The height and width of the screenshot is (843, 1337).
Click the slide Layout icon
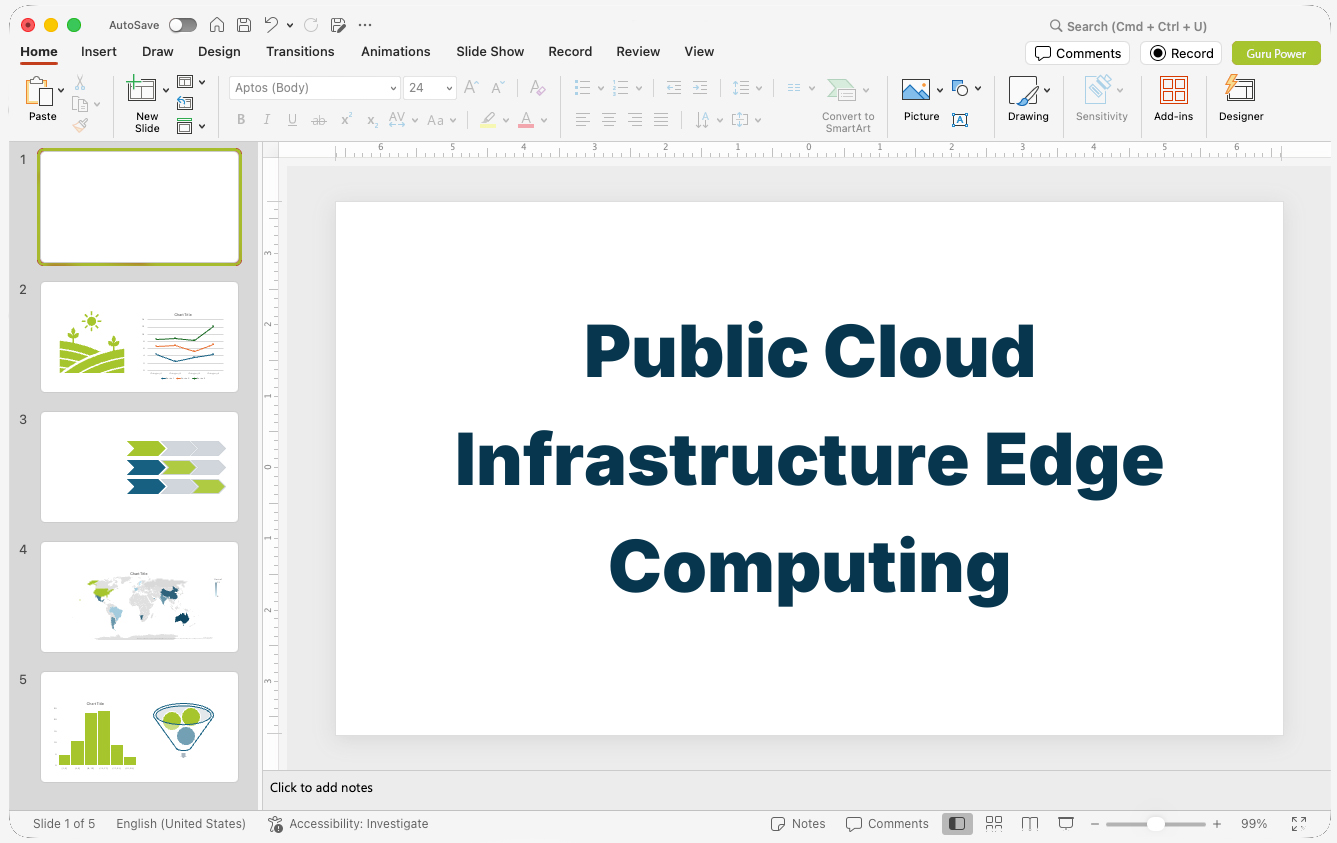[x=185, y=82]
